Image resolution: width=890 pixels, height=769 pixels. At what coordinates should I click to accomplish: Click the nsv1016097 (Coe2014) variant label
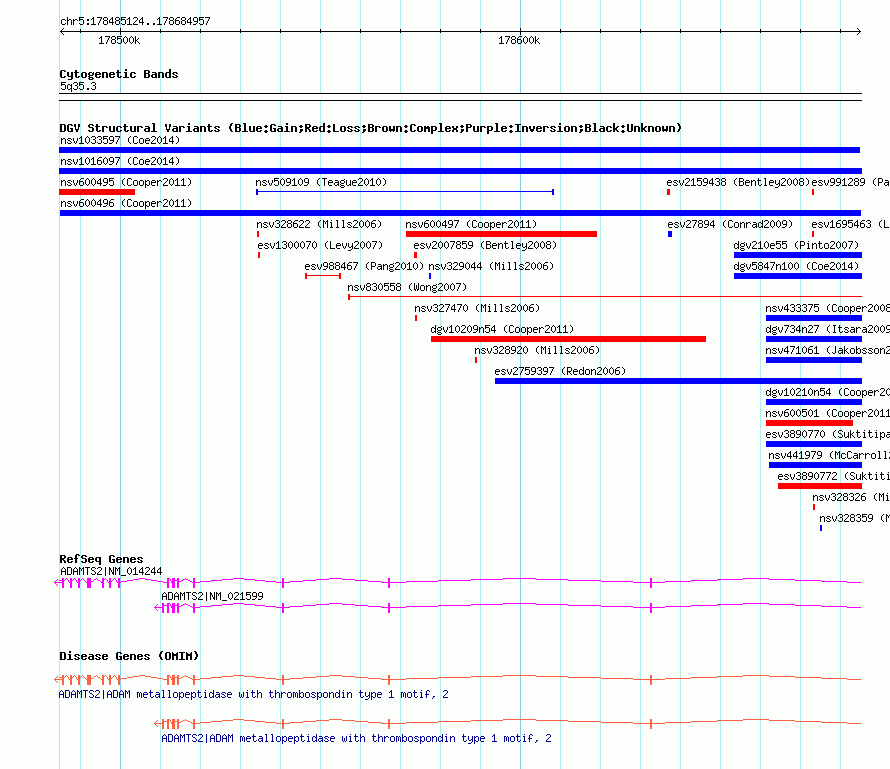[120, 161]
